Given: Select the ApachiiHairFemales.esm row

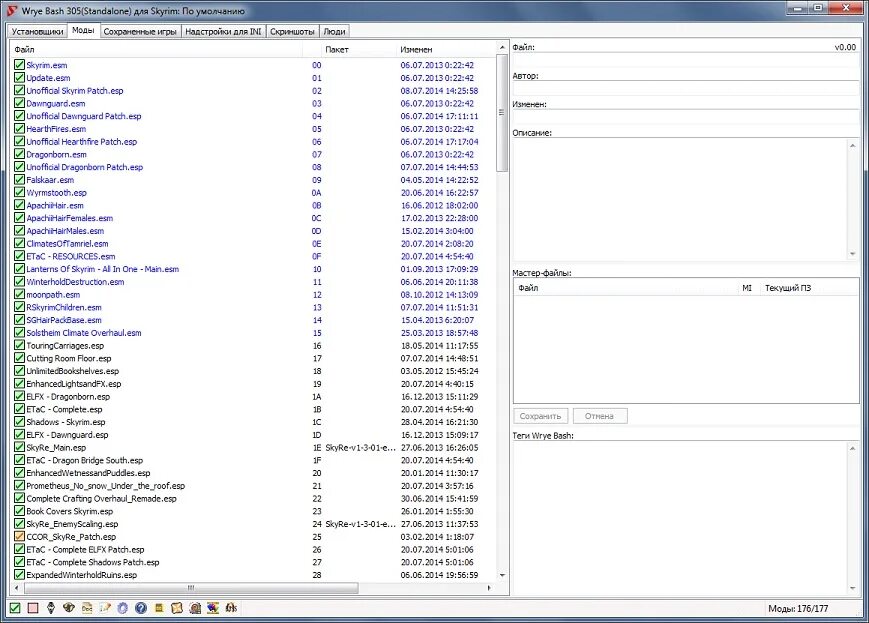Looking at the screenshot, I should pos(254,218).
